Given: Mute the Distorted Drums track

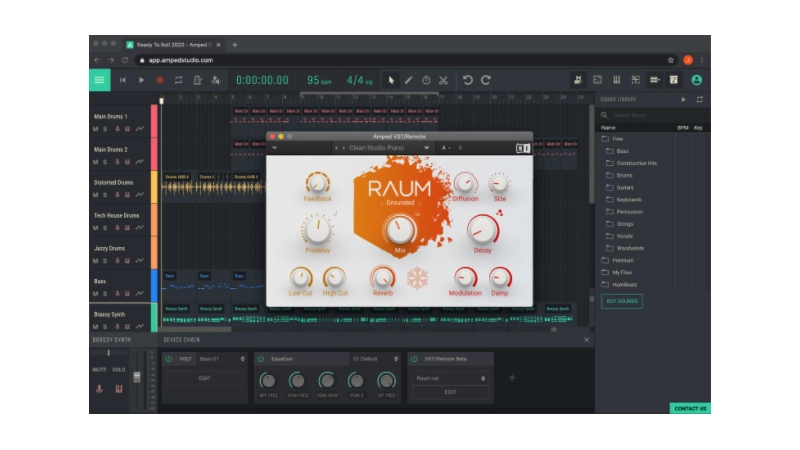Looking at the screenshot, I should click(x=95, y=195).
